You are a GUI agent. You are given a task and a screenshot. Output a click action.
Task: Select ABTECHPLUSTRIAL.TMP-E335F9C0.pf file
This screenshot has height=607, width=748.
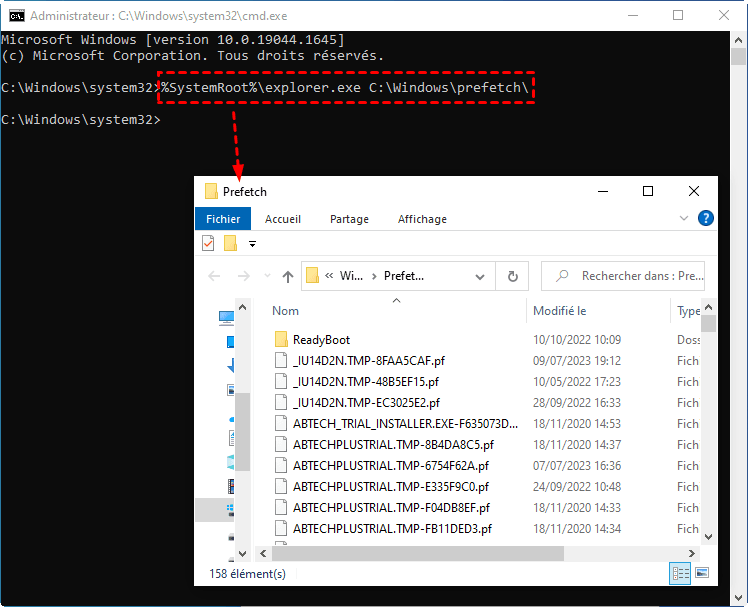point(391,487)
